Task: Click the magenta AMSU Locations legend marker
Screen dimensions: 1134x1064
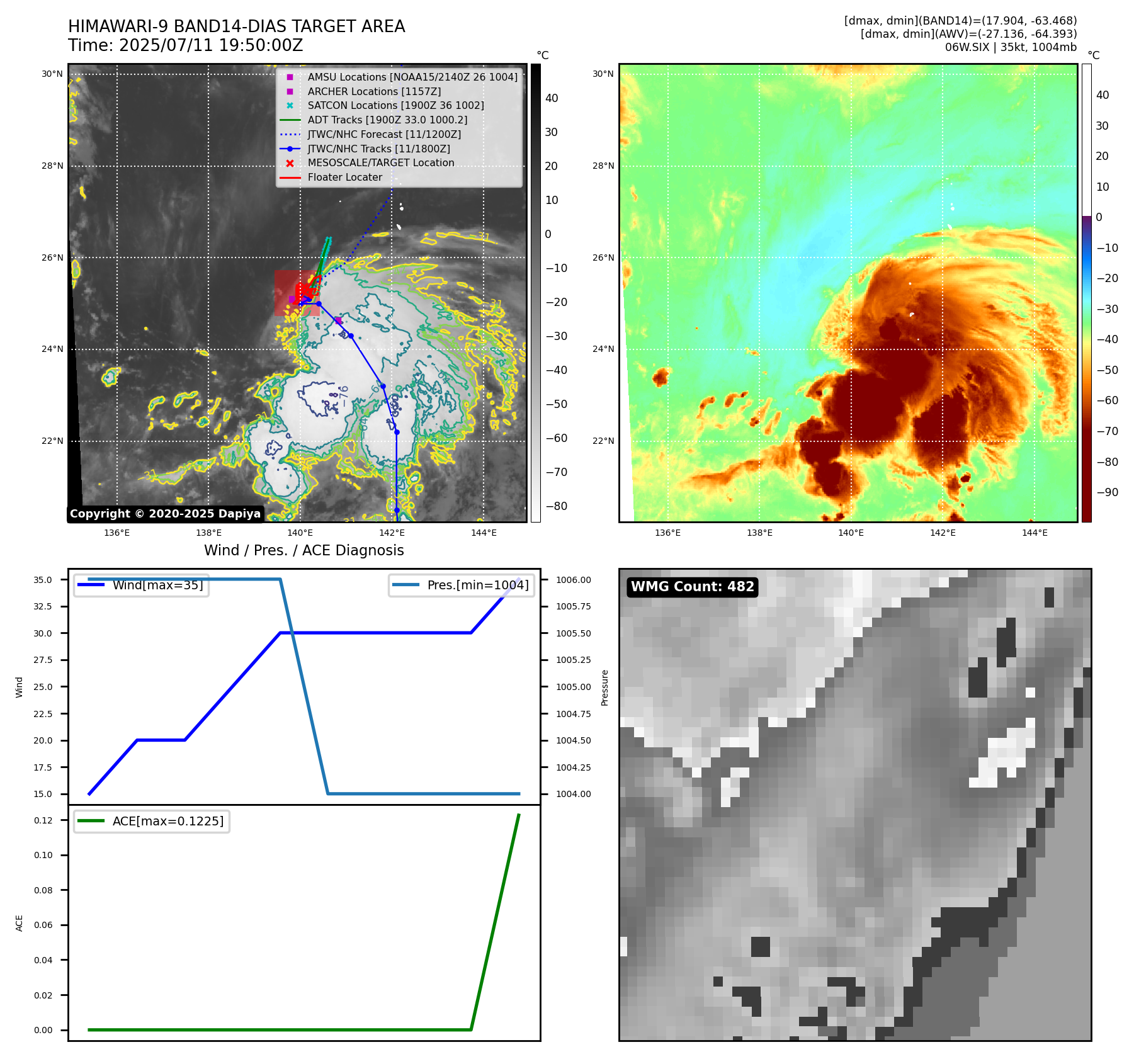Action: (x=290, y=77)
